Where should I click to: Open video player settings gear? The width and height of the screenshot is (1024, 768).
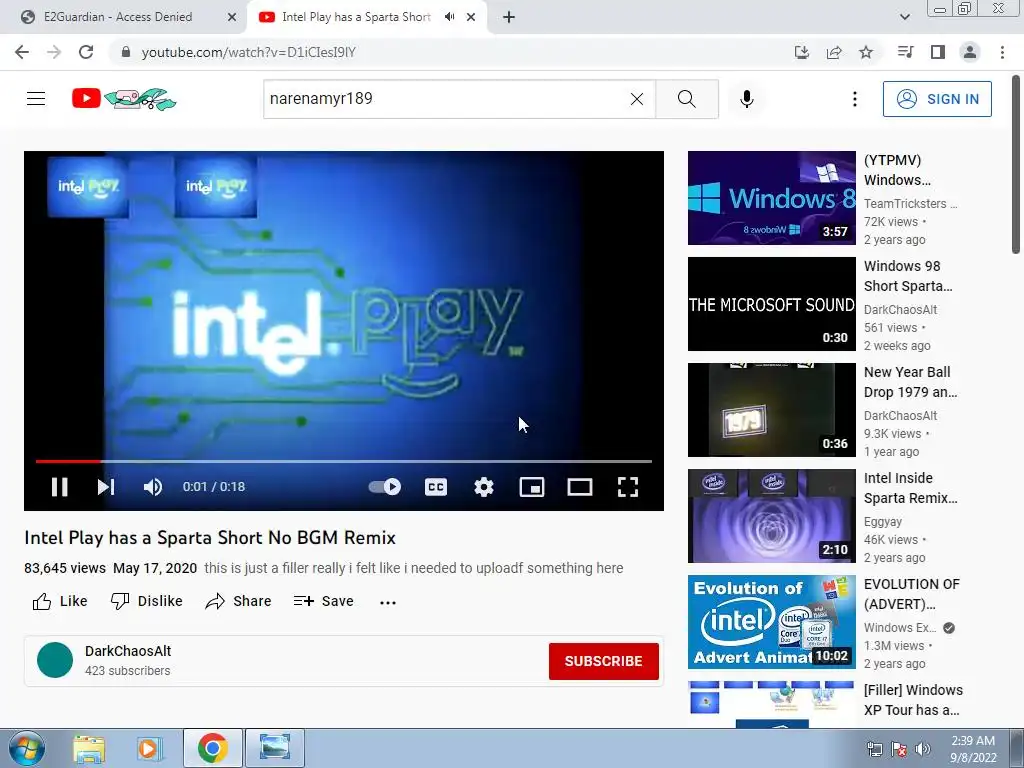pos(484,487)
